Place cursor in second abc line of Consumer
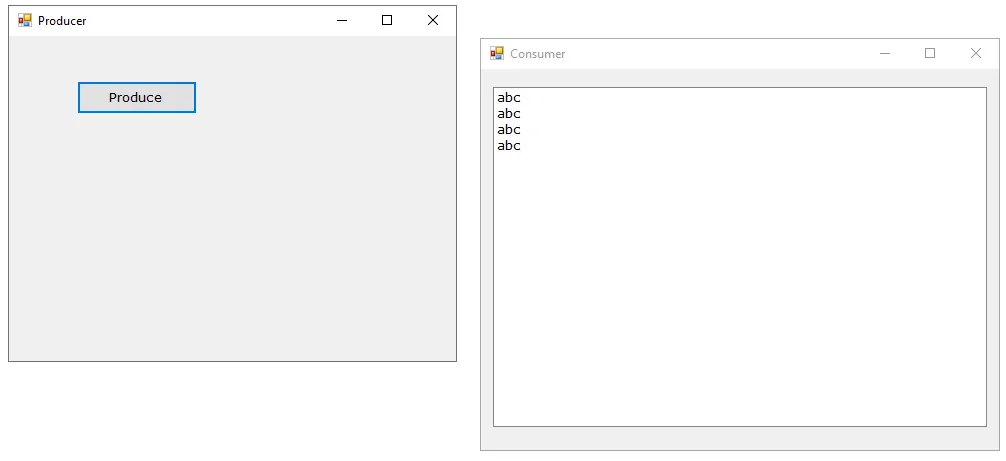The width and height of the screenshot is (1006, 461). point(509,114)
